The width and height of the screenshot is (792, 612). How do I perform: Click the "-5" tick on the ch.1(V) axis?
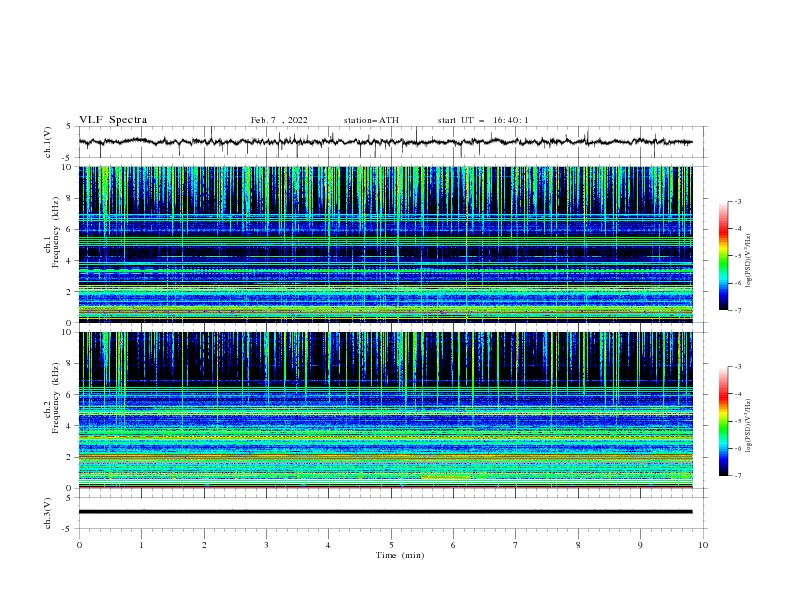click(68, 158)
